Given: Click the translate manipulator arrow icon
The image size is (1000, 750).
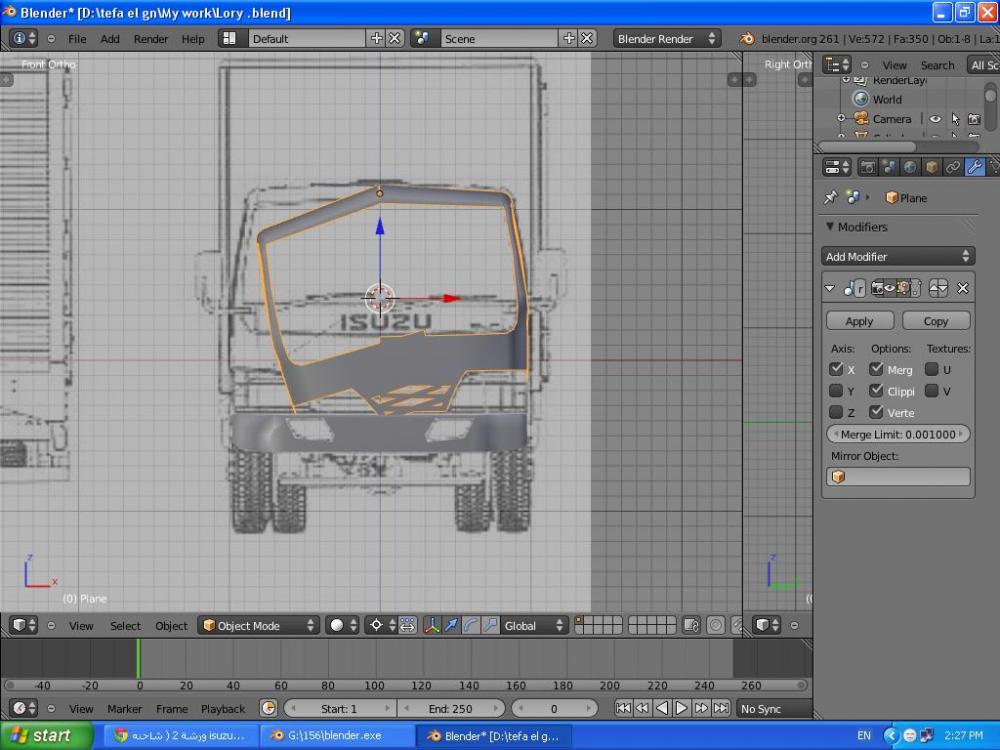Looking at the screenshot, I should point(451,625).
